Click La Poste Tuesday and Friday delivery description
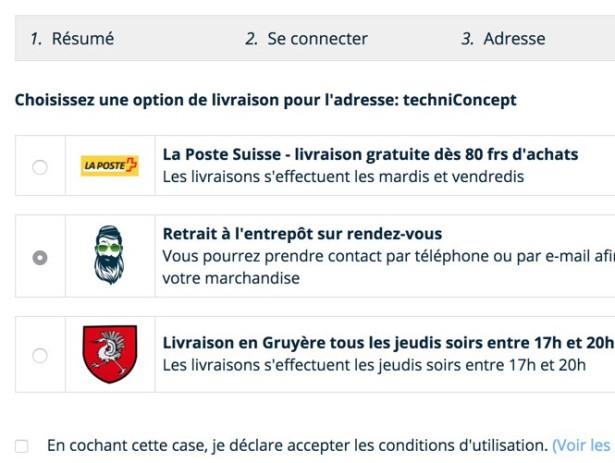The width and height of the screenshot is (615, 463). click(343, 177)
